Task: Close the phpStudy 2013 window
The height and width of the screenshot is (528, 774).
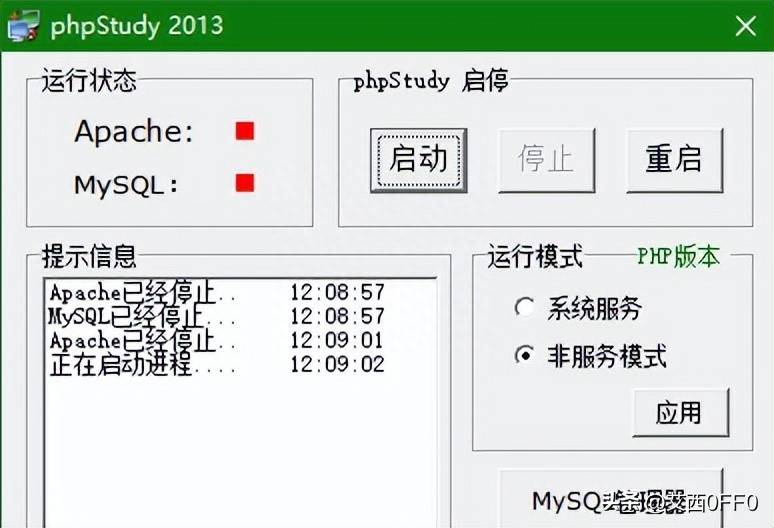Action: click(745, 26)
